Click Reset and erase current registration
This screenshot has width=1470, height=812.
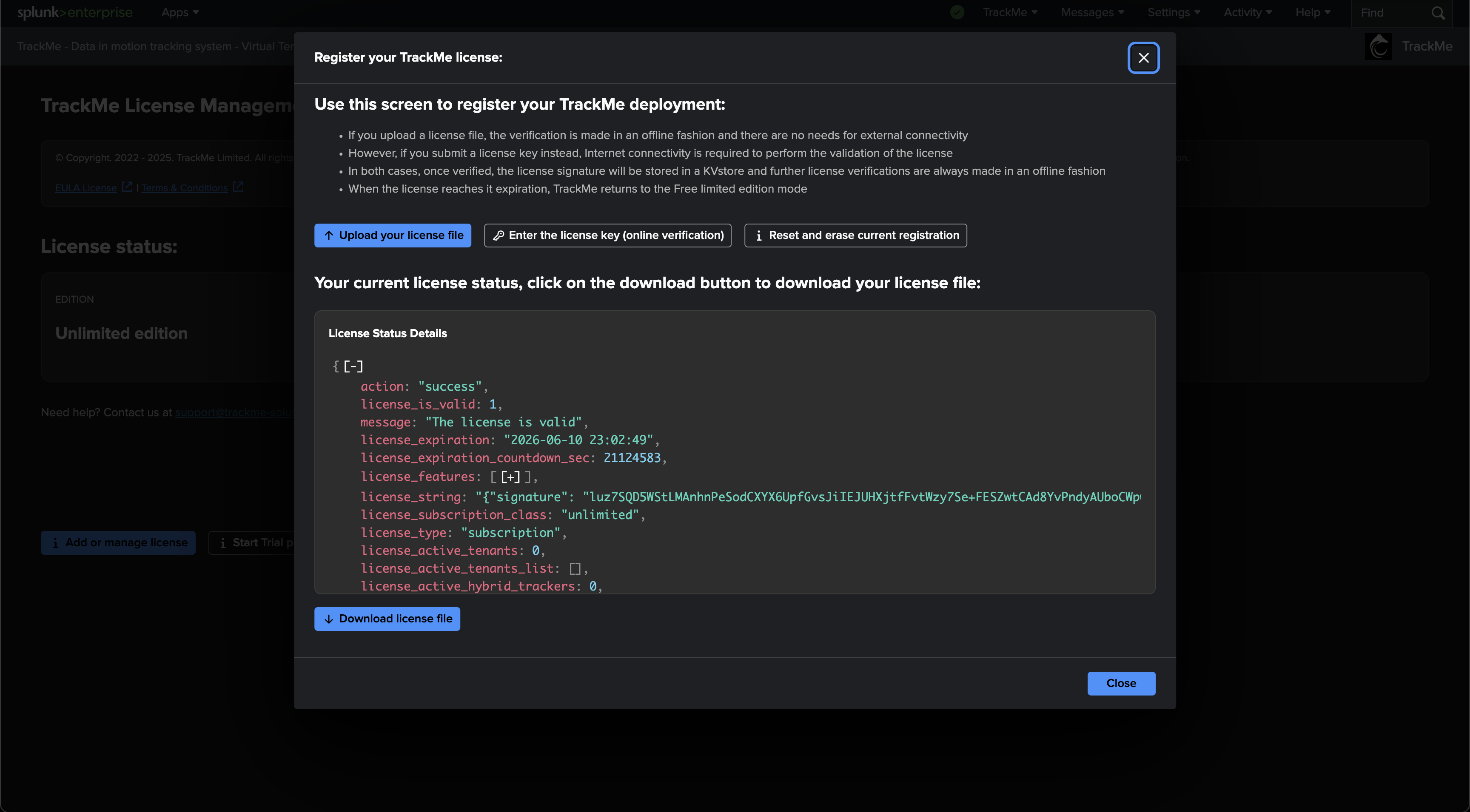click(x=855, y=236)
